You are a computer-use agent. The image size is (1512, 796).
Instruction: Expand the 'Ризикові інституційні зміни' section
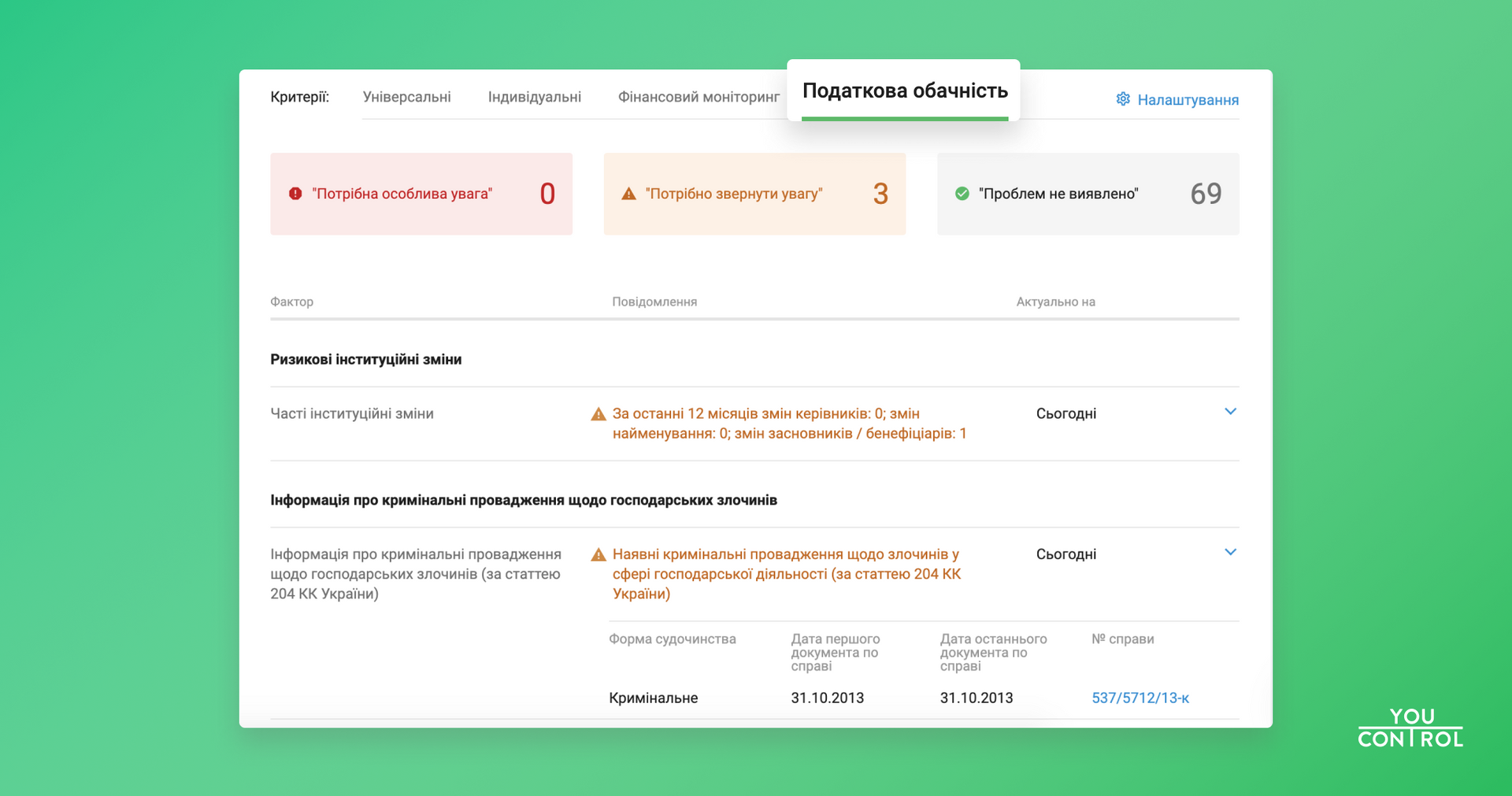[x=366, y=358]
